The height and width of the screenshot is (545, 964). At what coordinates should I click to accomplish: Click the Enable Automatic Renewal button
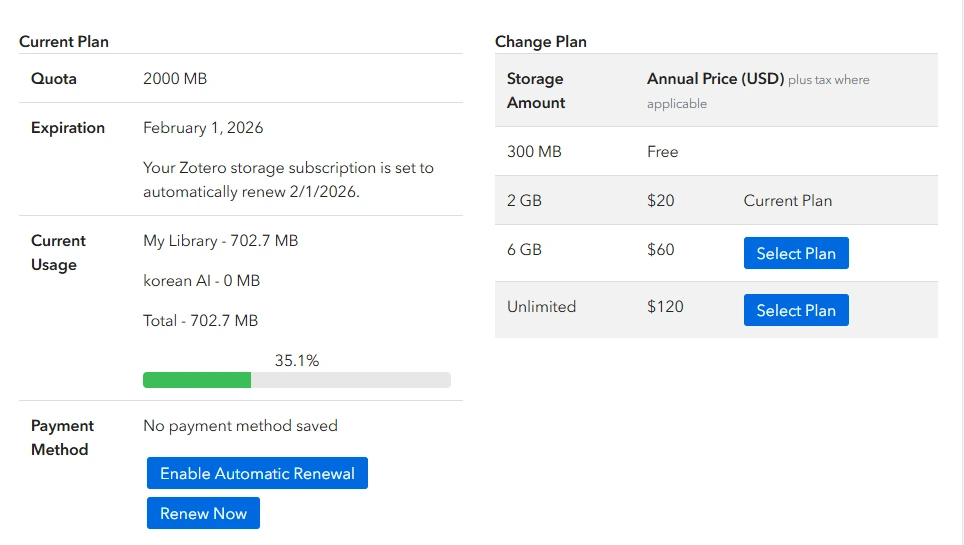tap(257, 473)
